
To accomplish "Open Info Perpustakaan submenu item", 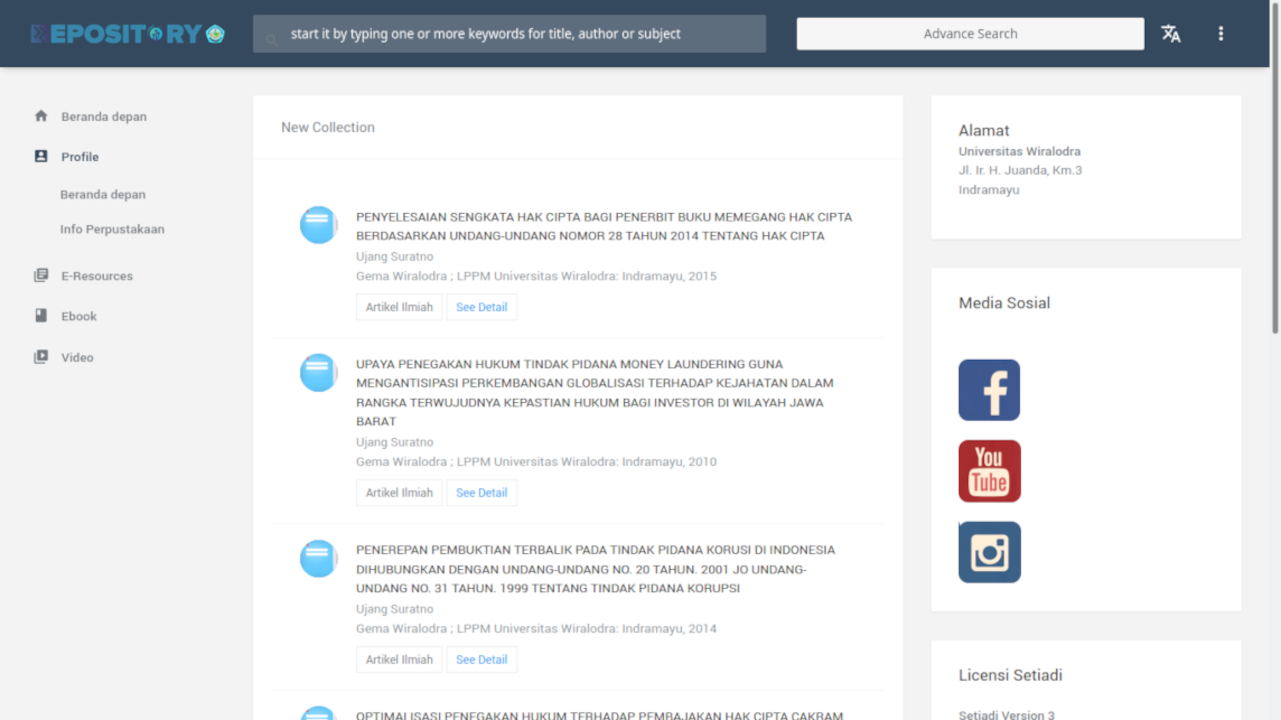I will 112,229.
